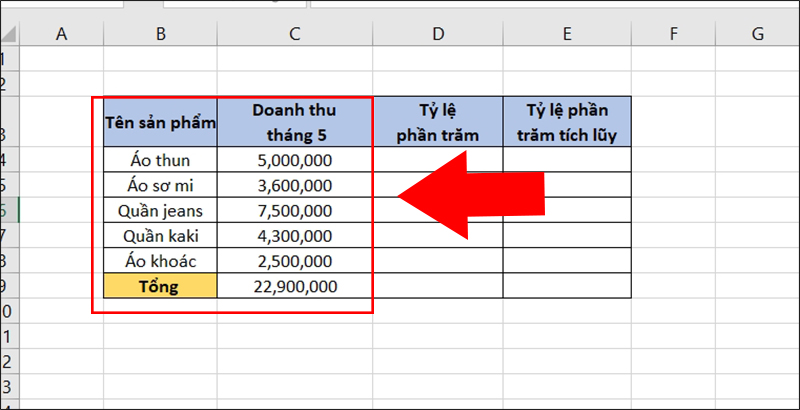This screenshot has height=410, width=800.
Task: Click the 'Doanh thu tháng 5' header cell
Action: tap(295, 122)
